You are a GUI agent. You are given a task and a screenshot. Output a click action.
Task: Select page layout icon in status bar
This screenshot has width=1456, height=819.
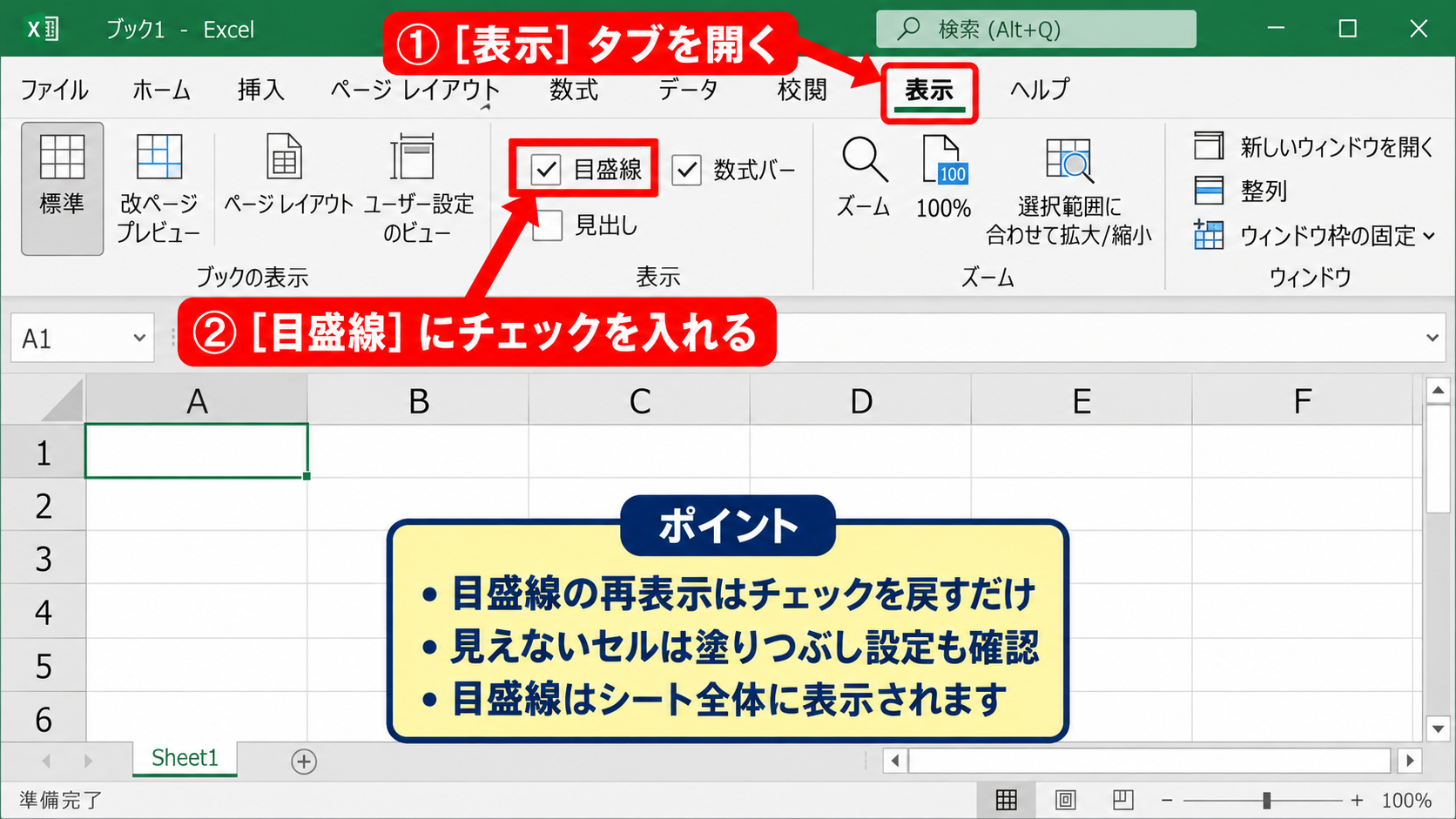(1065, 800)
